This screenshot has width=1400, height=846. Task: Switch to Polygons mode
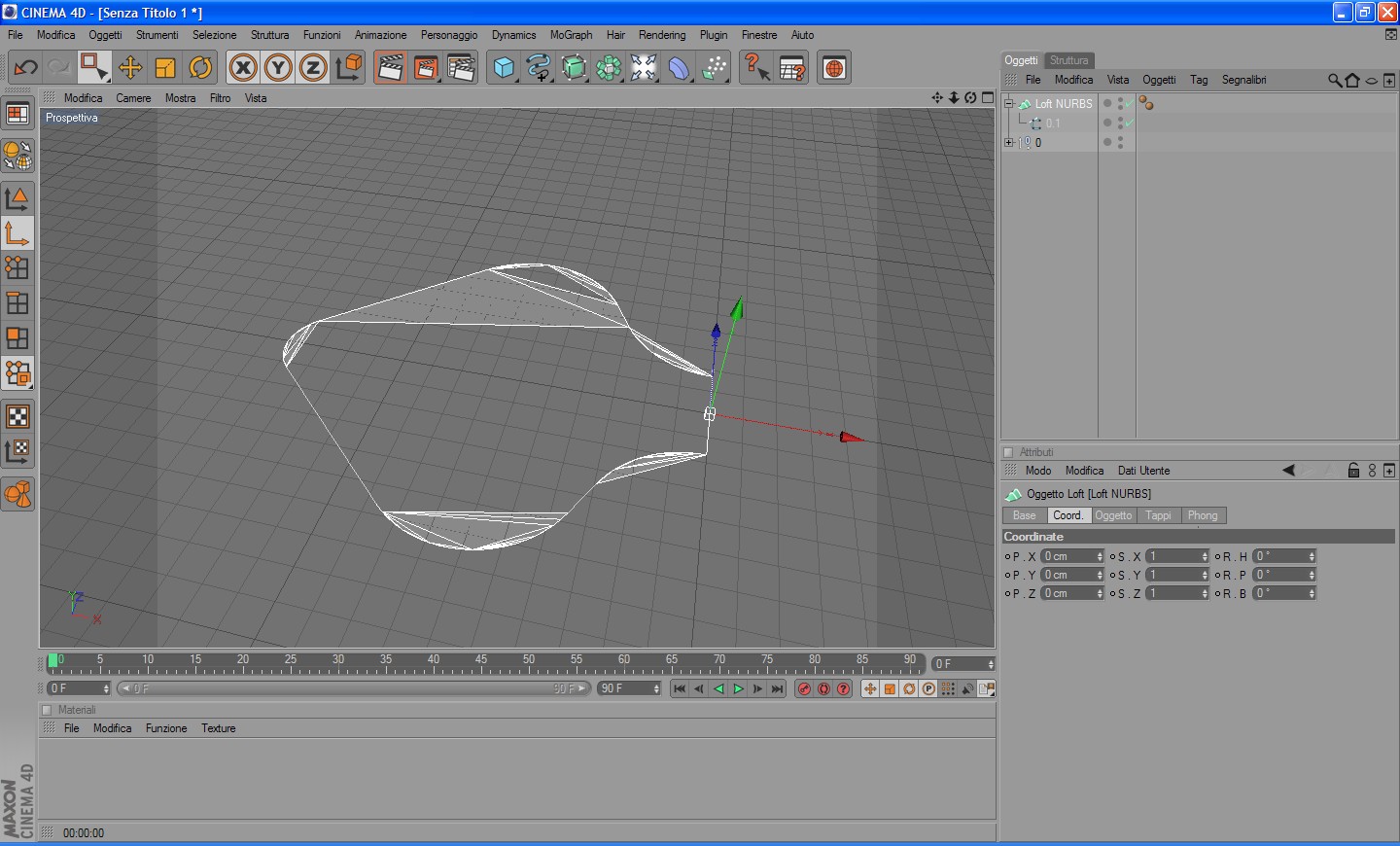tap(17, 337)
